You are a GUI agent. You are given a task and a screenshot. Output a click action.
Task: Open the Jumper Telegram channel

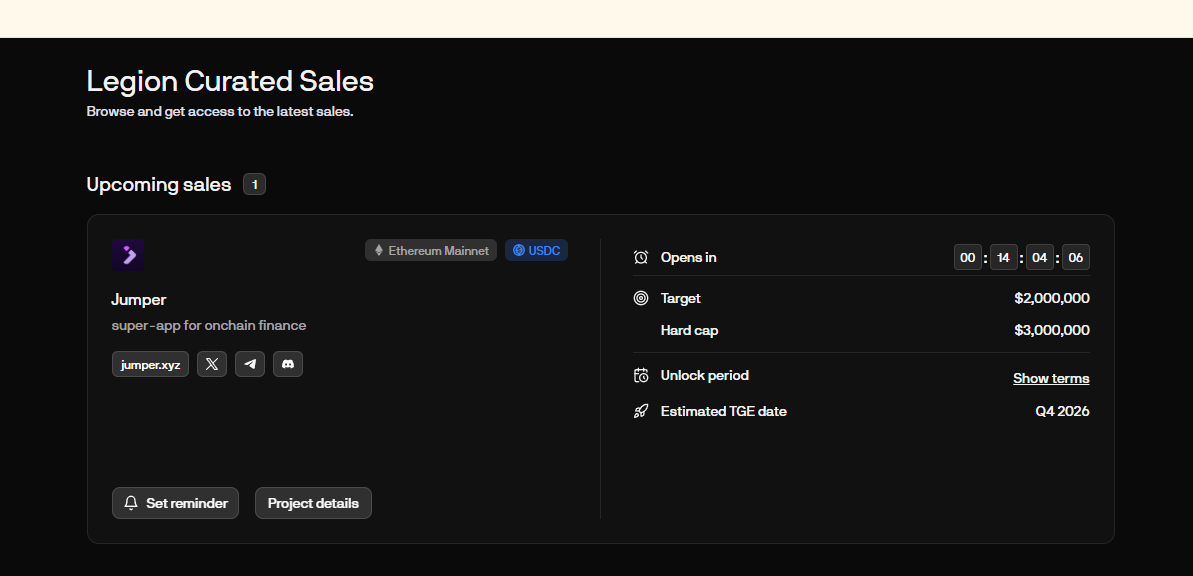pyautogui.click(x=250, y=364)
